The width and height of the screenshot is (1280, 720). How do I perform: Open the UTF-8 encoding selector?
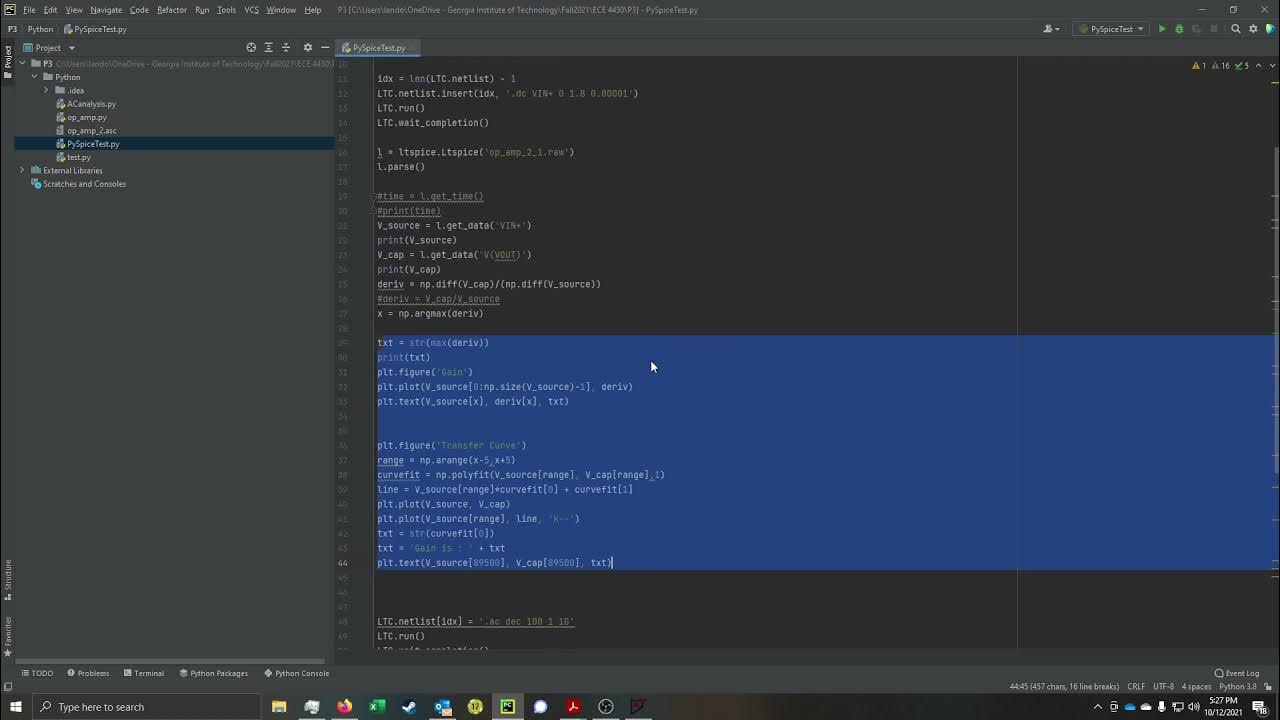pyautogui.click(x=1163, y=687)
